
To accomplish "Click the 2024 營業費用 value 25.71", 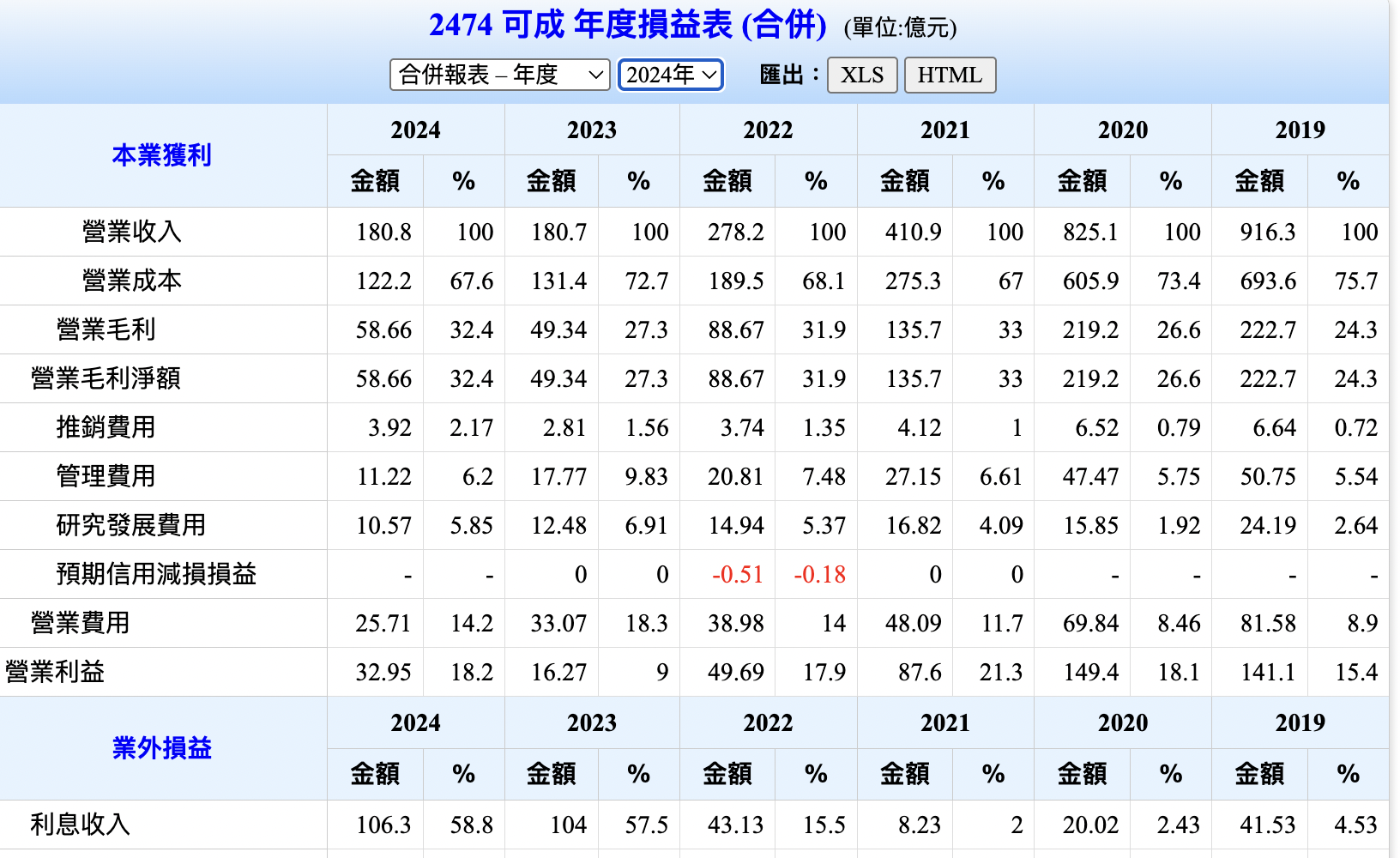I will coord(383,623).
